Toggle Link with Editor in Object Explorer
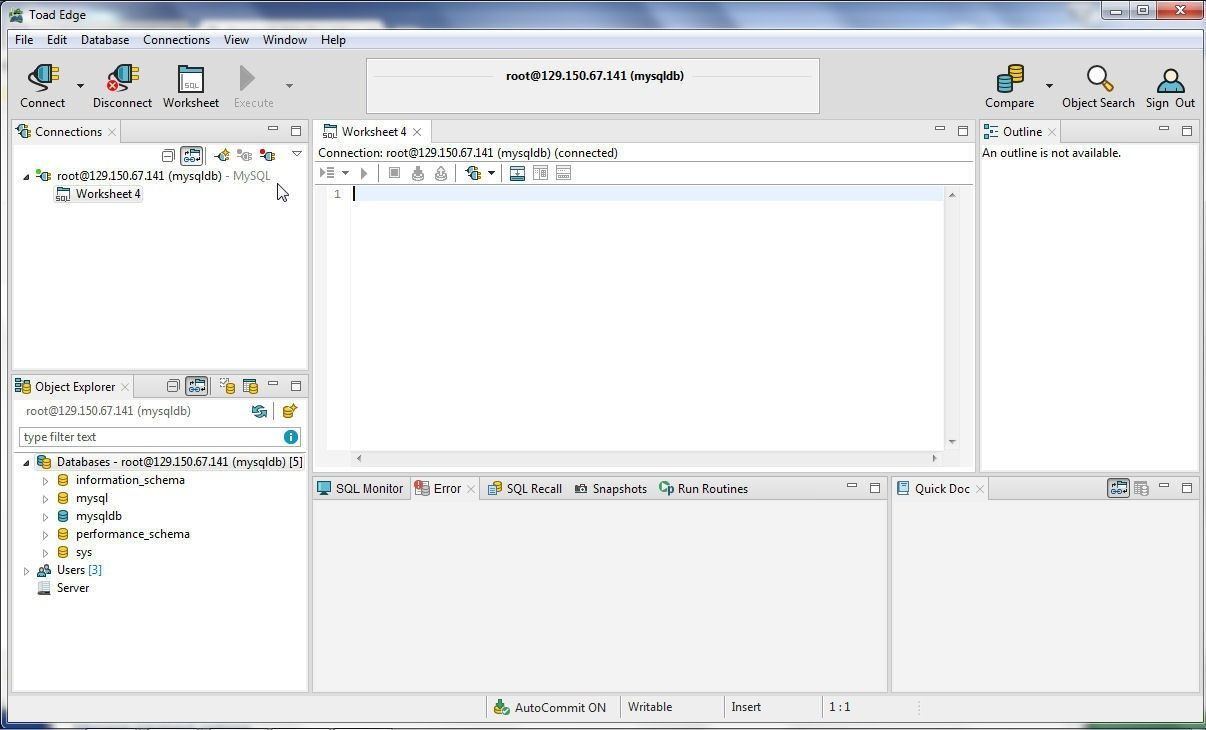 tap(197, 386)
